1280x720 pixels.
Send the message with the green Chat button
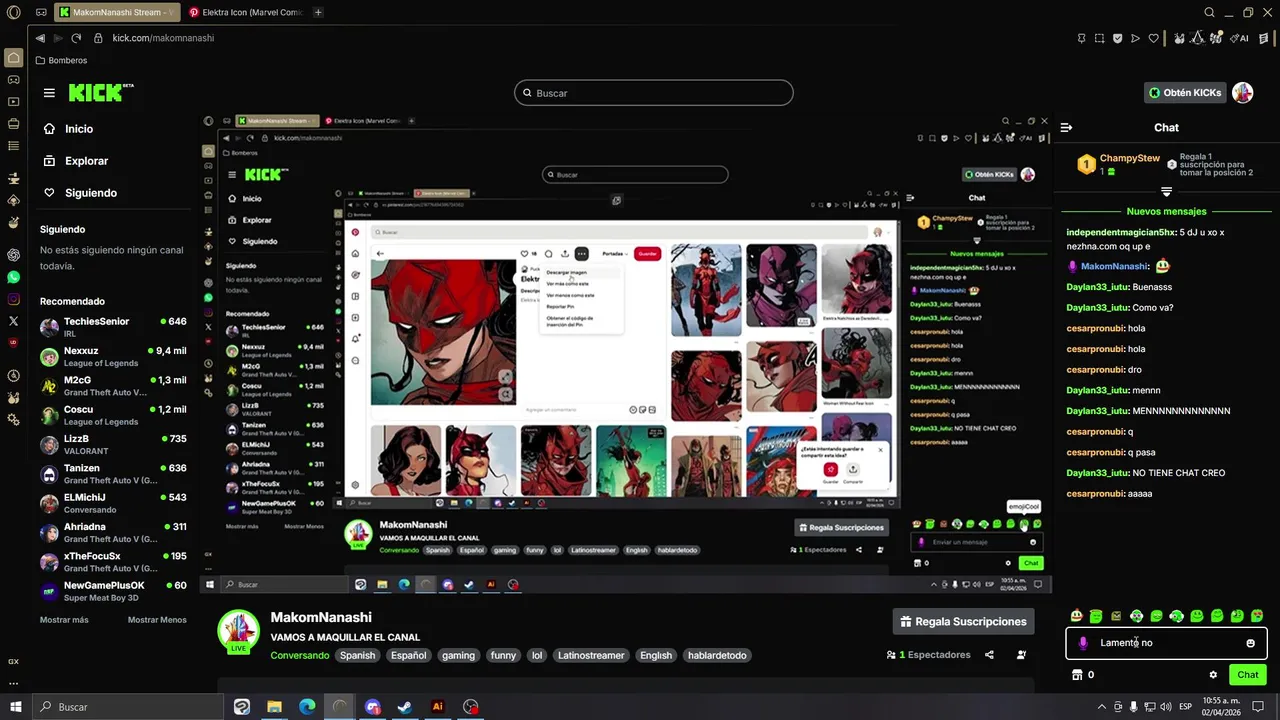(x=1247, y=675)
